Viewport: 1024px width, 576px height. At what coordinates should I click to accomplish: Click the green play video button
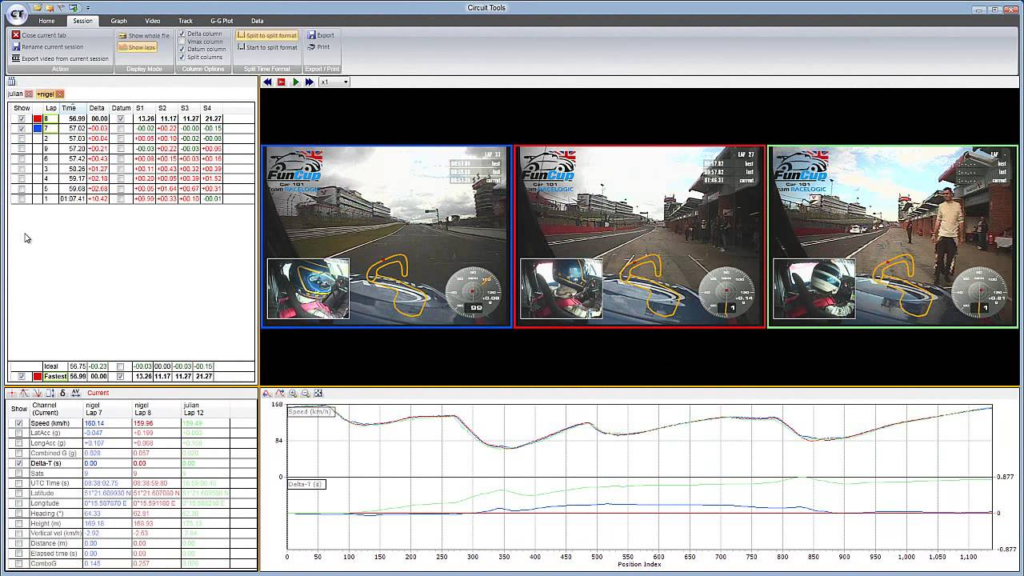tap(295, 82)
